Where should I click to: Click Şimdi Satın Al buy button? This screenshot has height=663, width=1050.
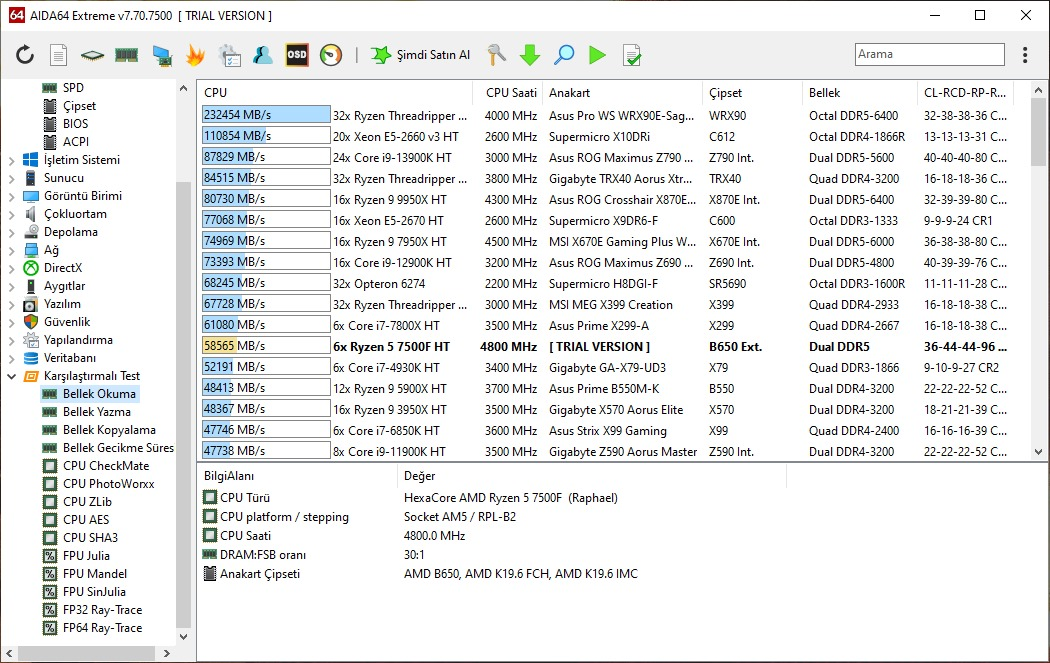point(421,55)
